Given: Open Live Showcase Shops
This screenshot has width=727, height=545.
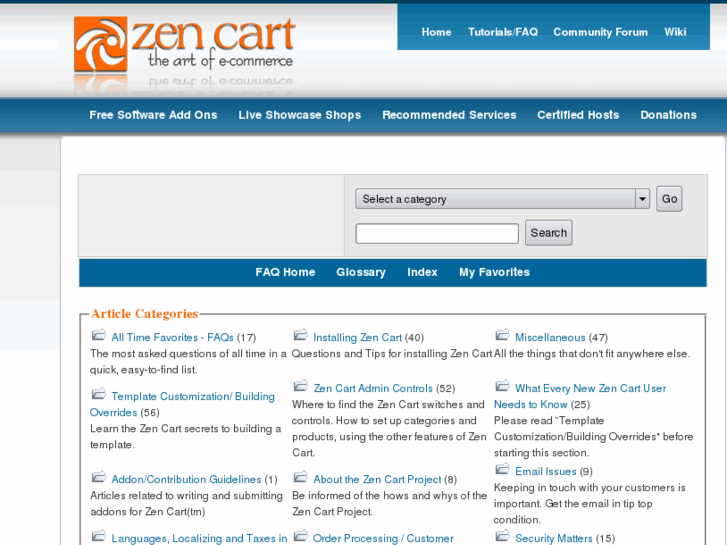Looking at the screenshot, I should pos(300,115).
